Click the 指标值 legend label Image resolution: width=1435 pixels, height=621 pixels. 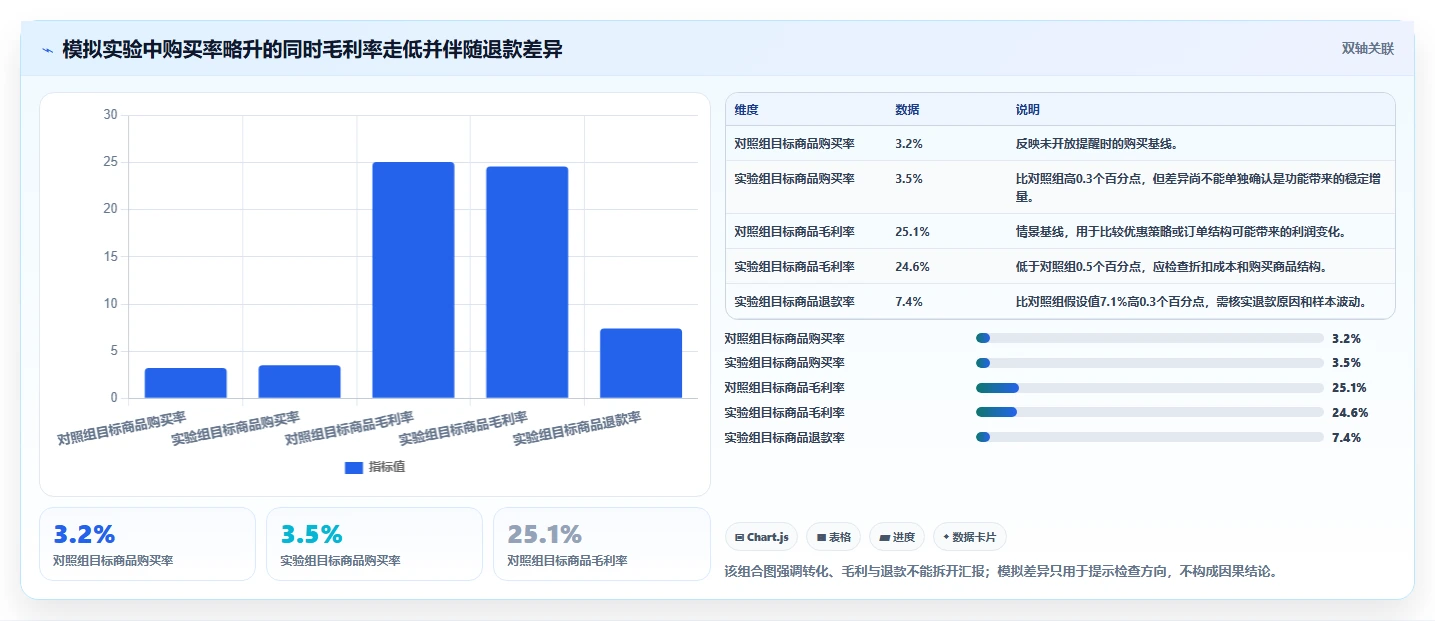387,467
